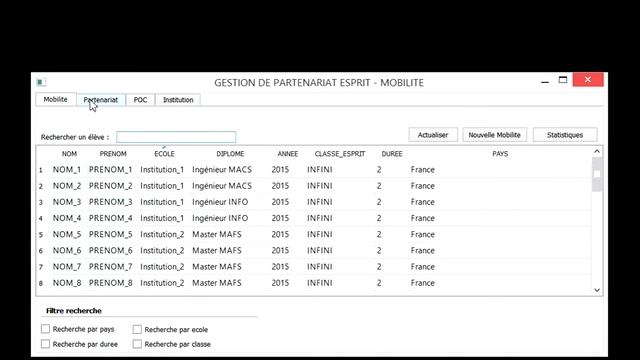The width and height of the screenshot is (640, 360).
Task: Click the vertical scrollbar thumb
Action: [597, 174]
